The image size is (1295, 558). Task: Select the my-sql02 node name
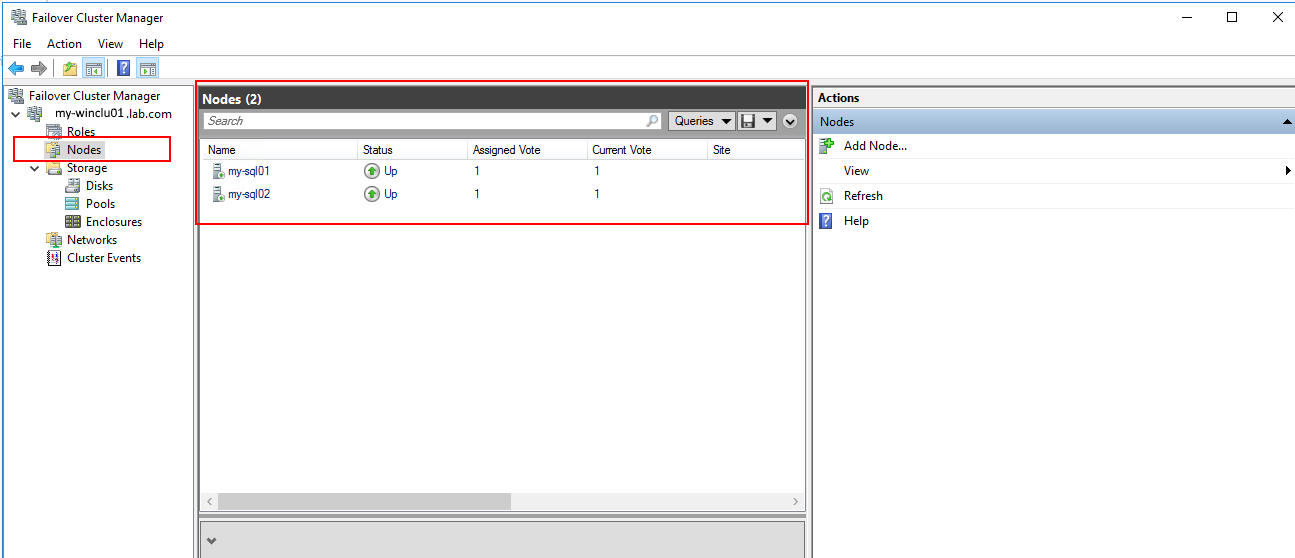pos(249,194)
